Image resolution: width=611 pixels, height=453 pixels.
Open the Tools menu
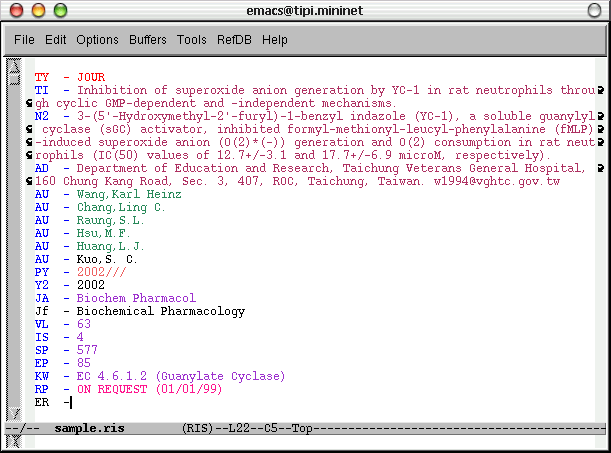pos(192,40)
